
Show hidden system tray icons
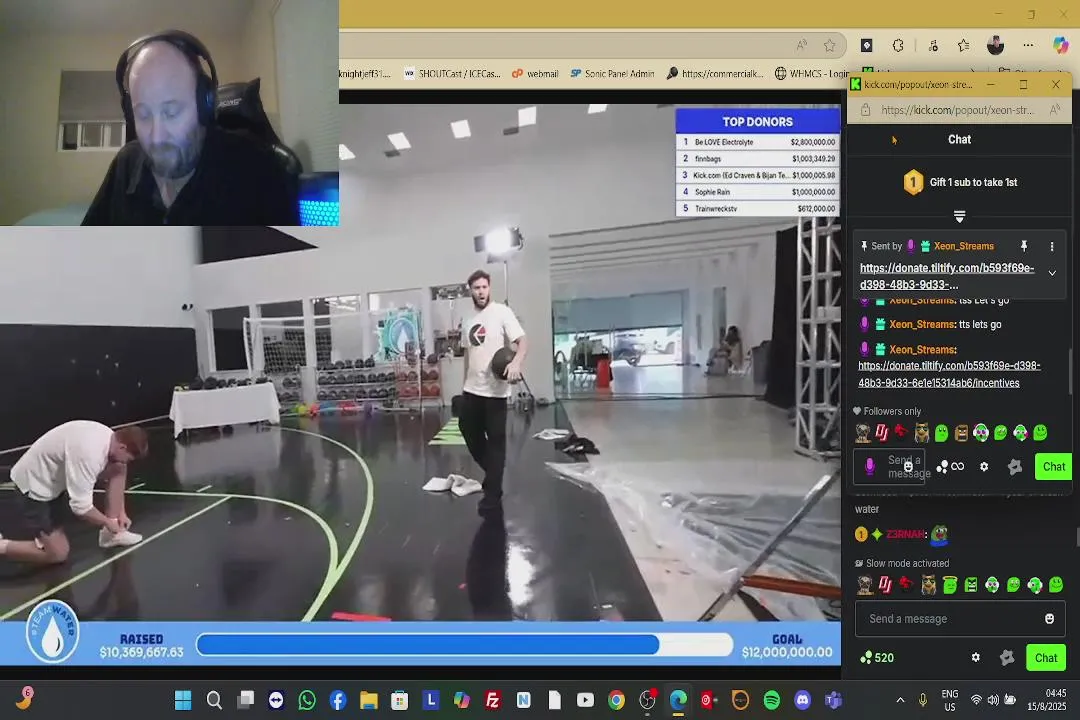coord(900,700)
